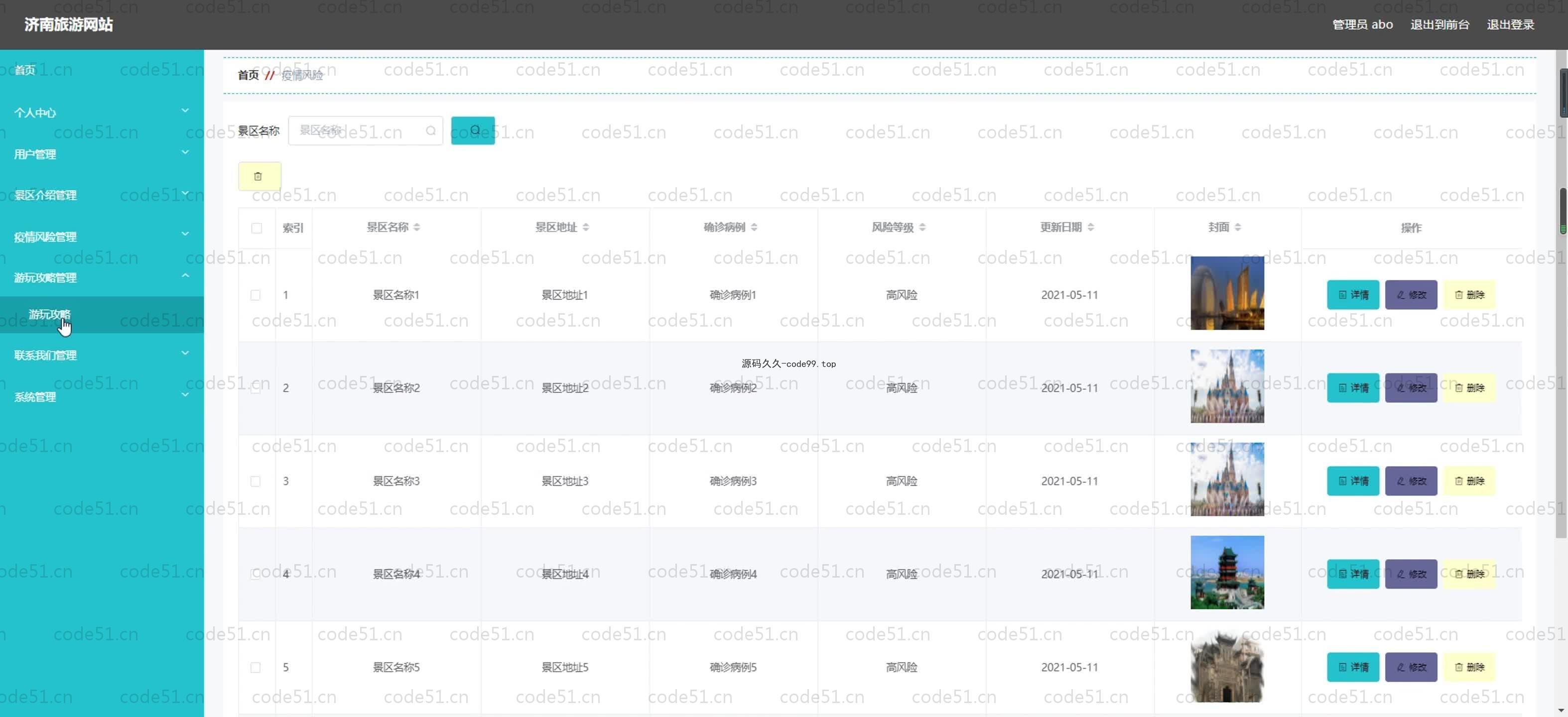Open 详情 for 景区名称3 row
1568x717 pixels.
coord(1352,481)
